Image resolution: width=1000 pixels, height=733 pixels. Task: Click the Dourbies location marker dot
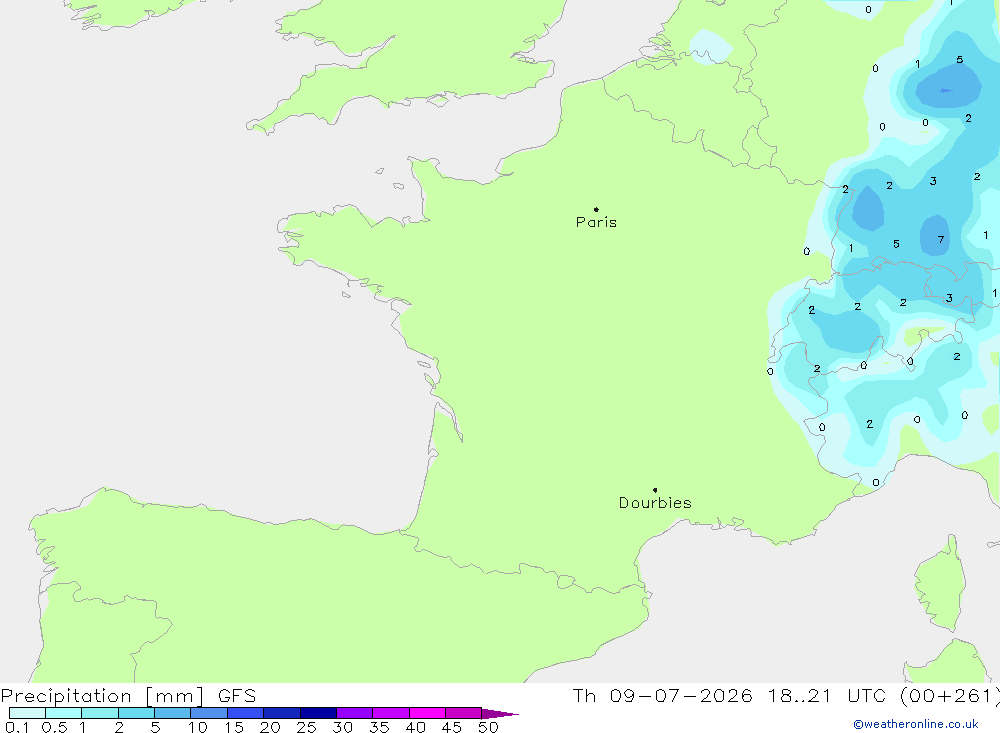[655, 490]
